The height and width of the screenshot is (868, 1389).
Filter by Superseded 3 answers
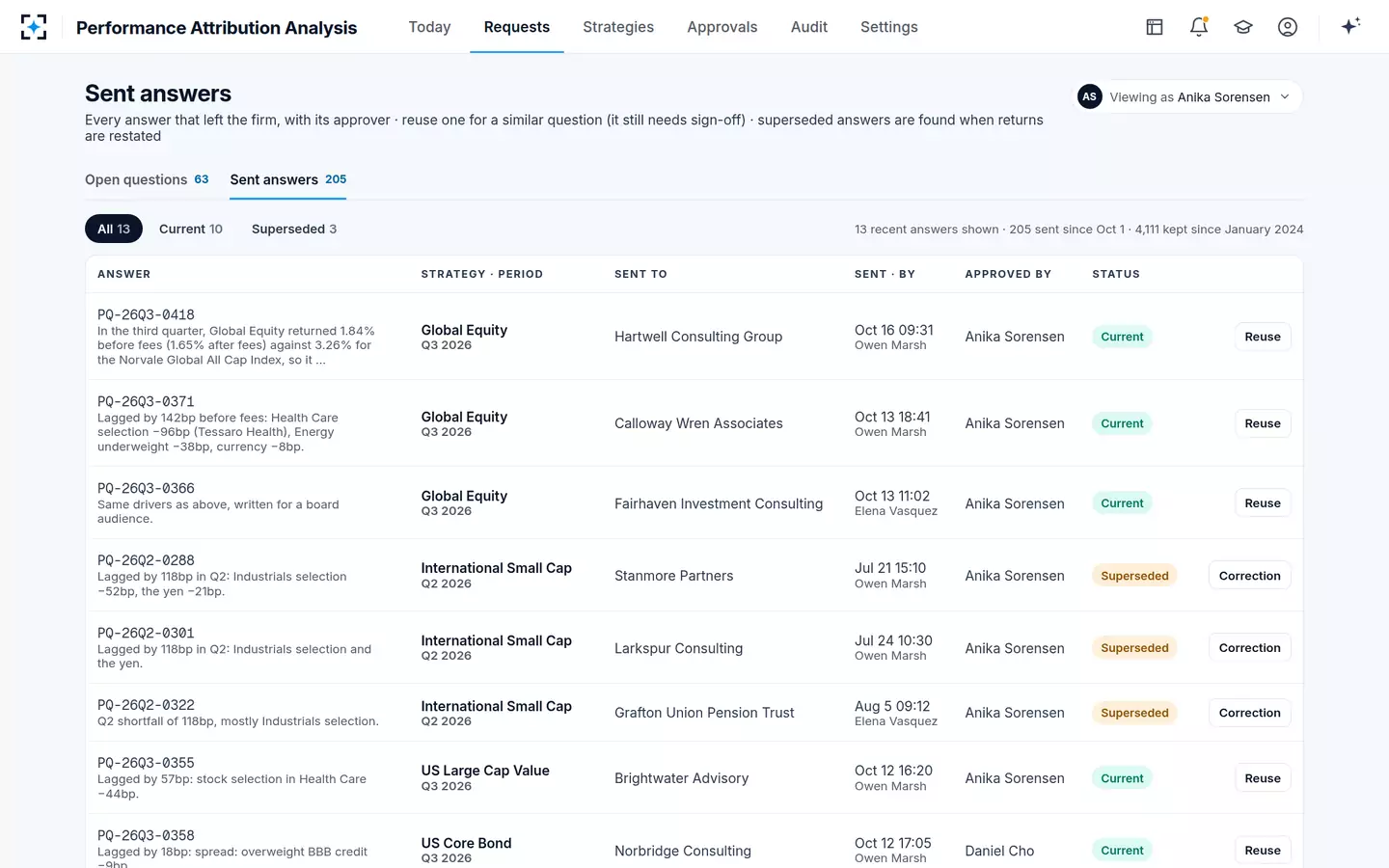tap(294, 229)
